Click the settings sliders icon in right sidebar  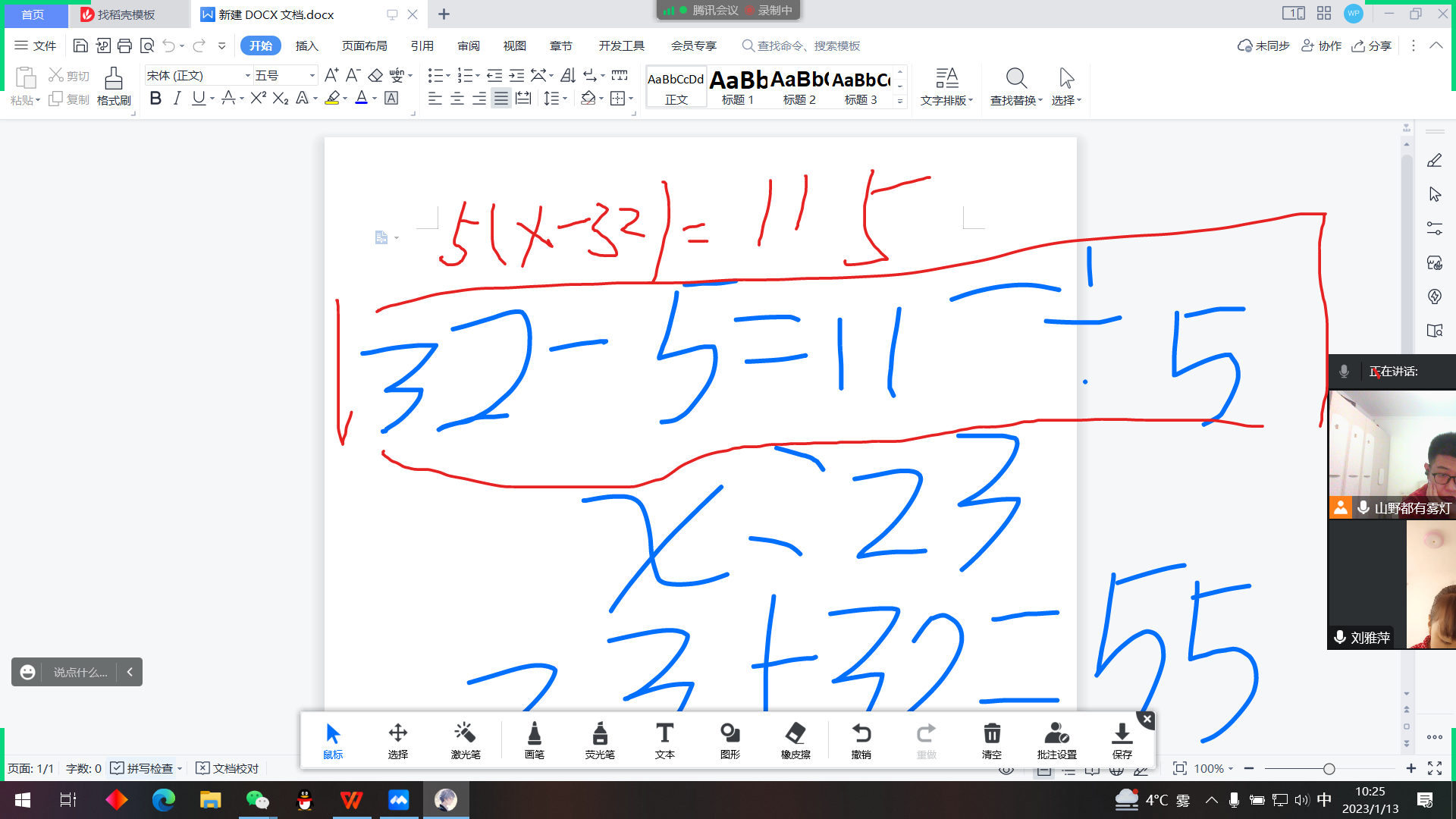tap(1434, 227)
